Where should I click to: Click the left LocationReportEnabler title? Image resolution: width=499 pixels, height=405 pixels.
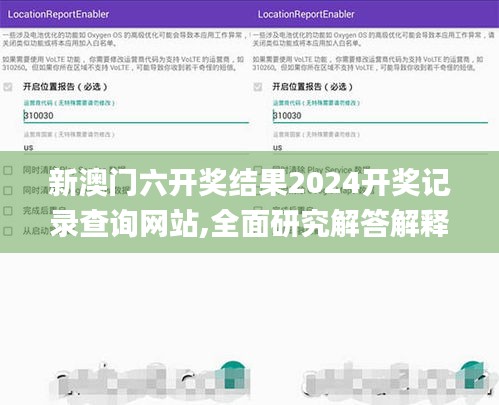(58, 14)
